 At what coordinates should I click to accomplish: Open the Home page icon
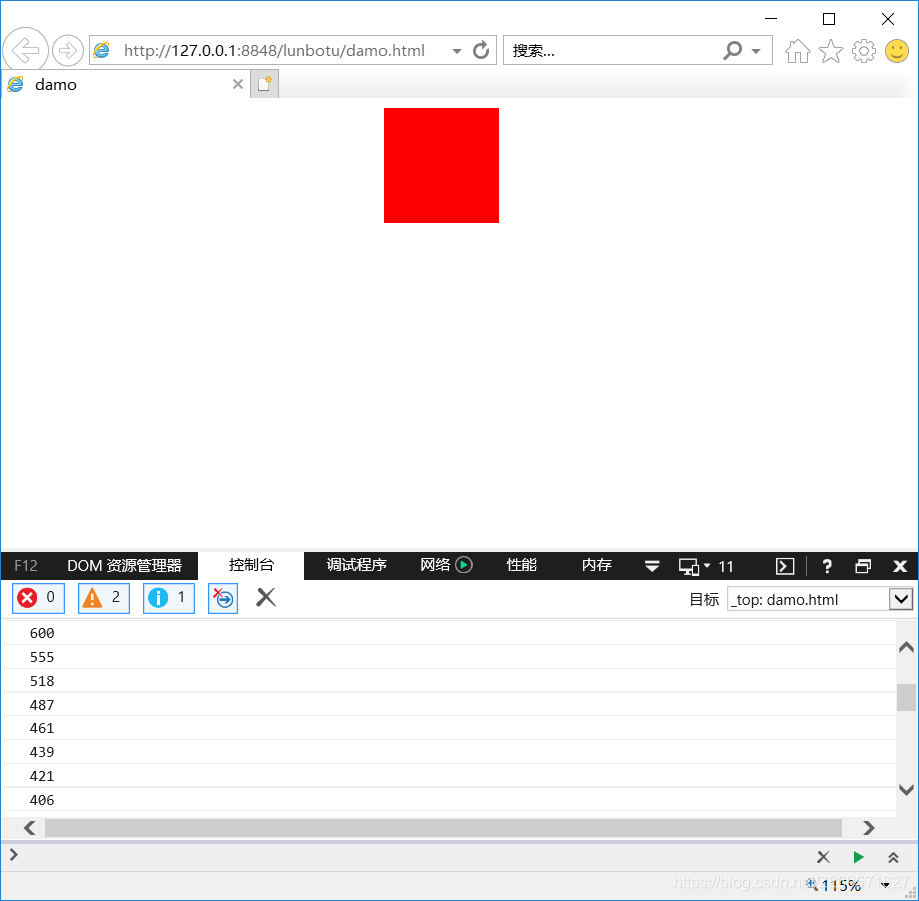[797, 50]
